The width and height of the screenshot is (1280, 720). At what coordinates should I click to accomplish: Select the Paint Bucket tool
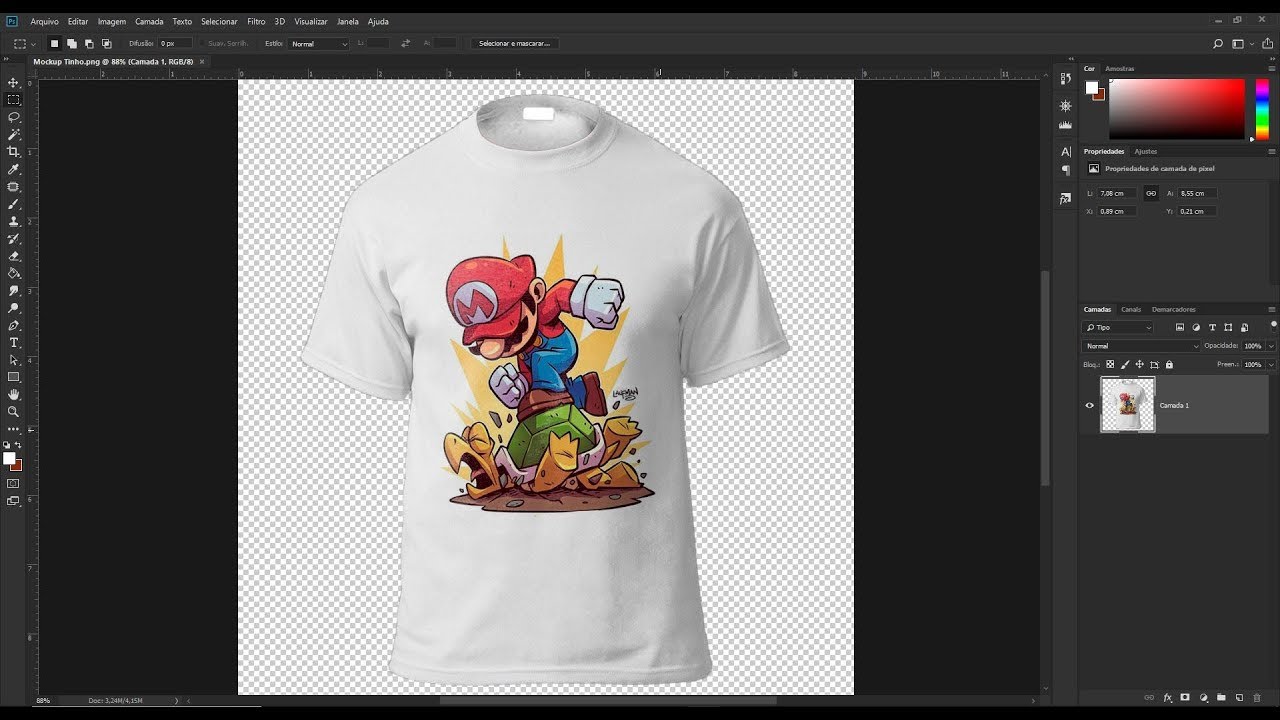point(14,273)
